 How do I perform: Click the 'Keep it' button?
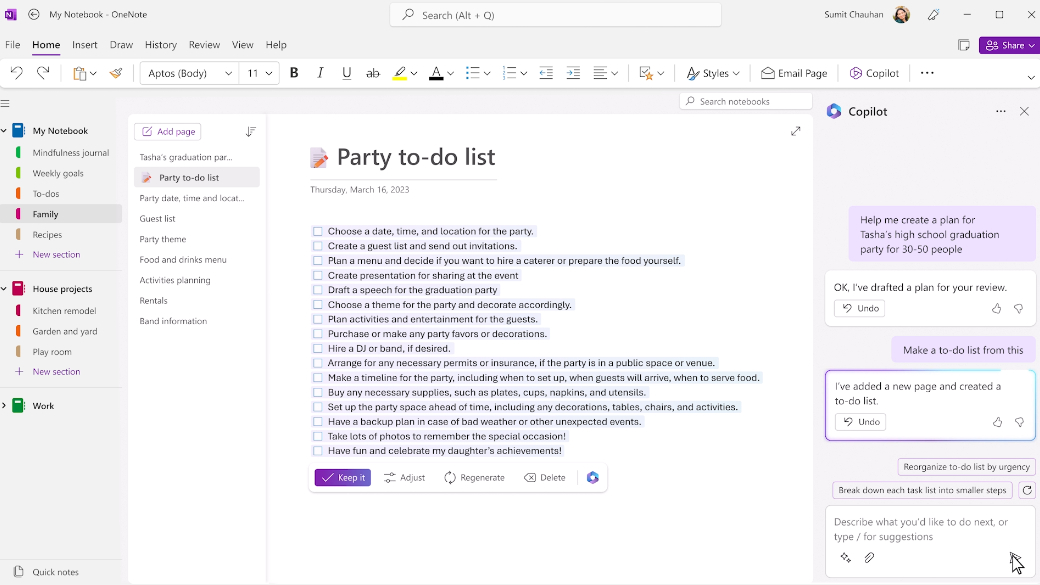click(342, 477)
